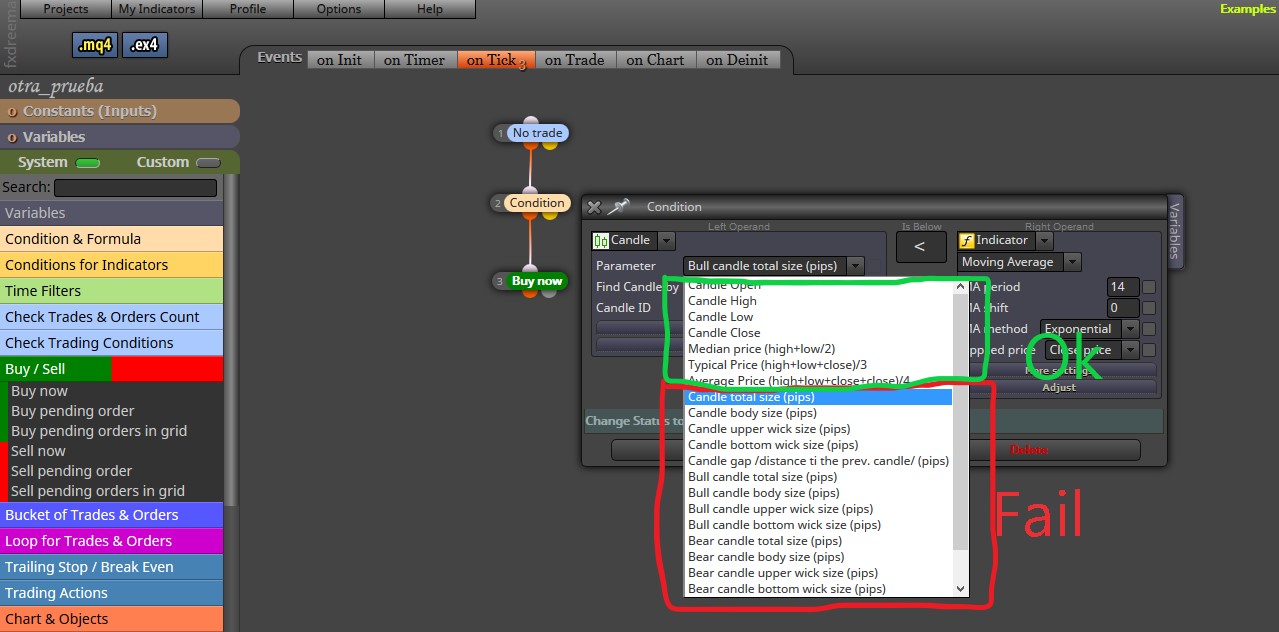Open the Parameter dropdown showing Bull candle total size

[774, 266]
